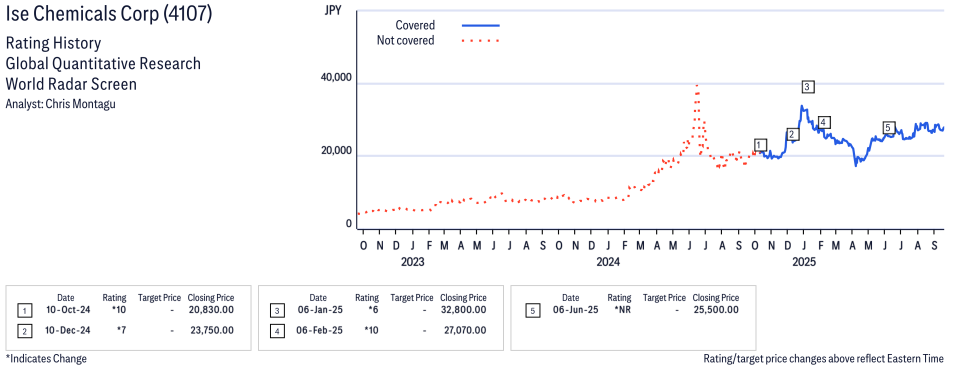Screen dimensions: 955x365
Task: Click the 2024 year label
Action: [x=608, y=263]
